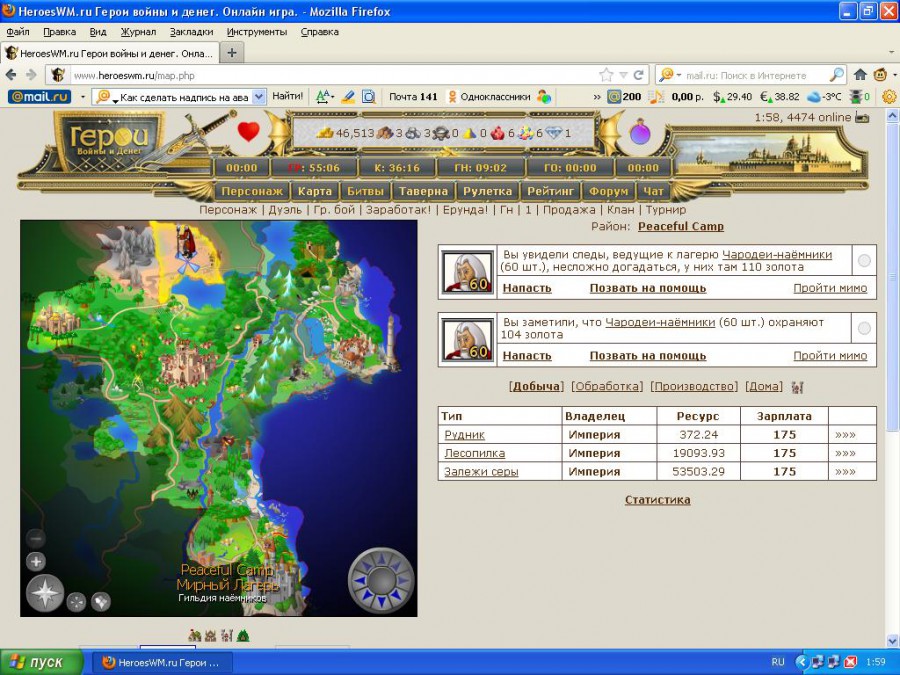
Task: Open details arrows for Залежи серы row
Action: pos(845,472)
